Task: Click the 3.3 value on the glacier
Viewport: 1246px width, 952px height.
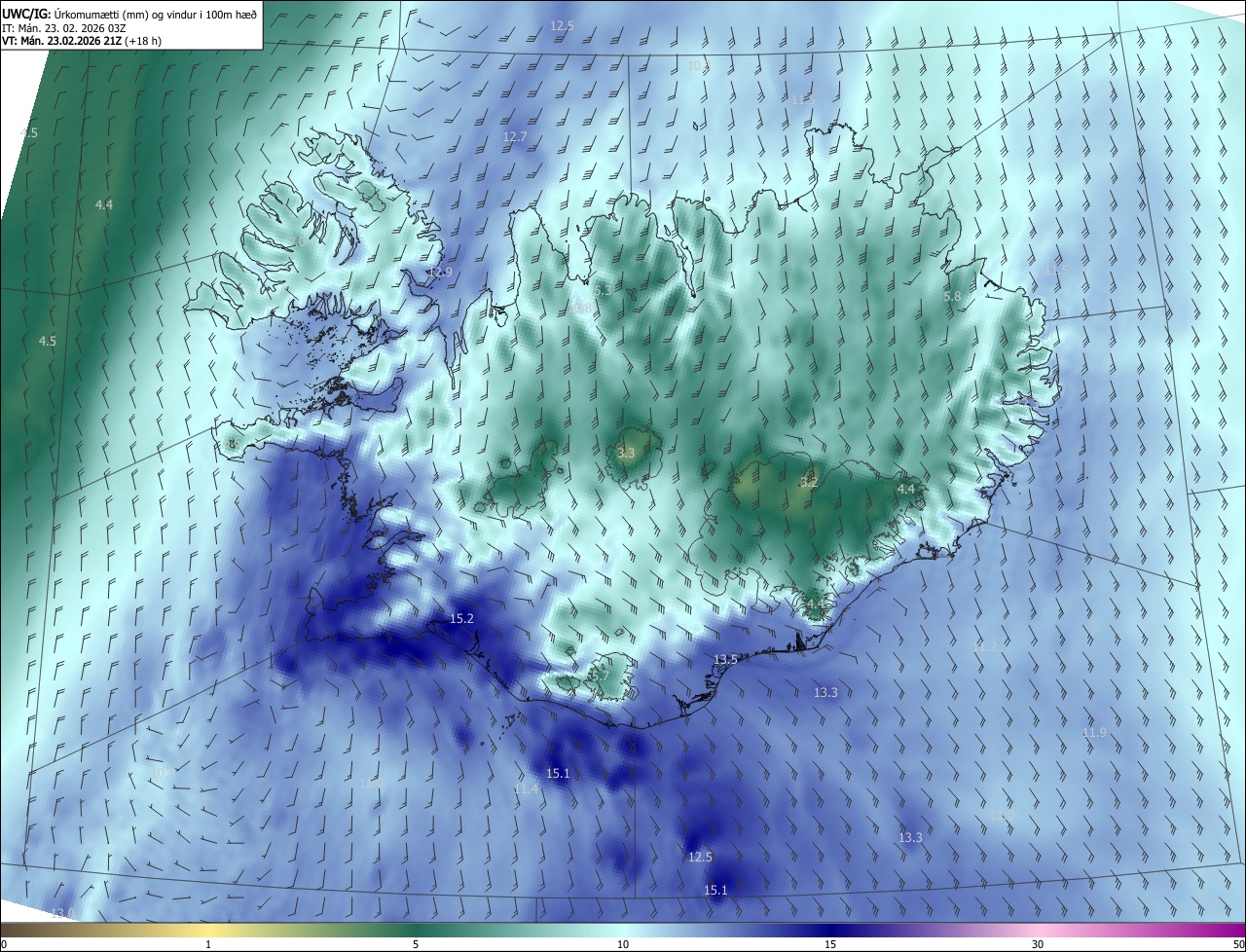Action: click(x=626, y=454)
